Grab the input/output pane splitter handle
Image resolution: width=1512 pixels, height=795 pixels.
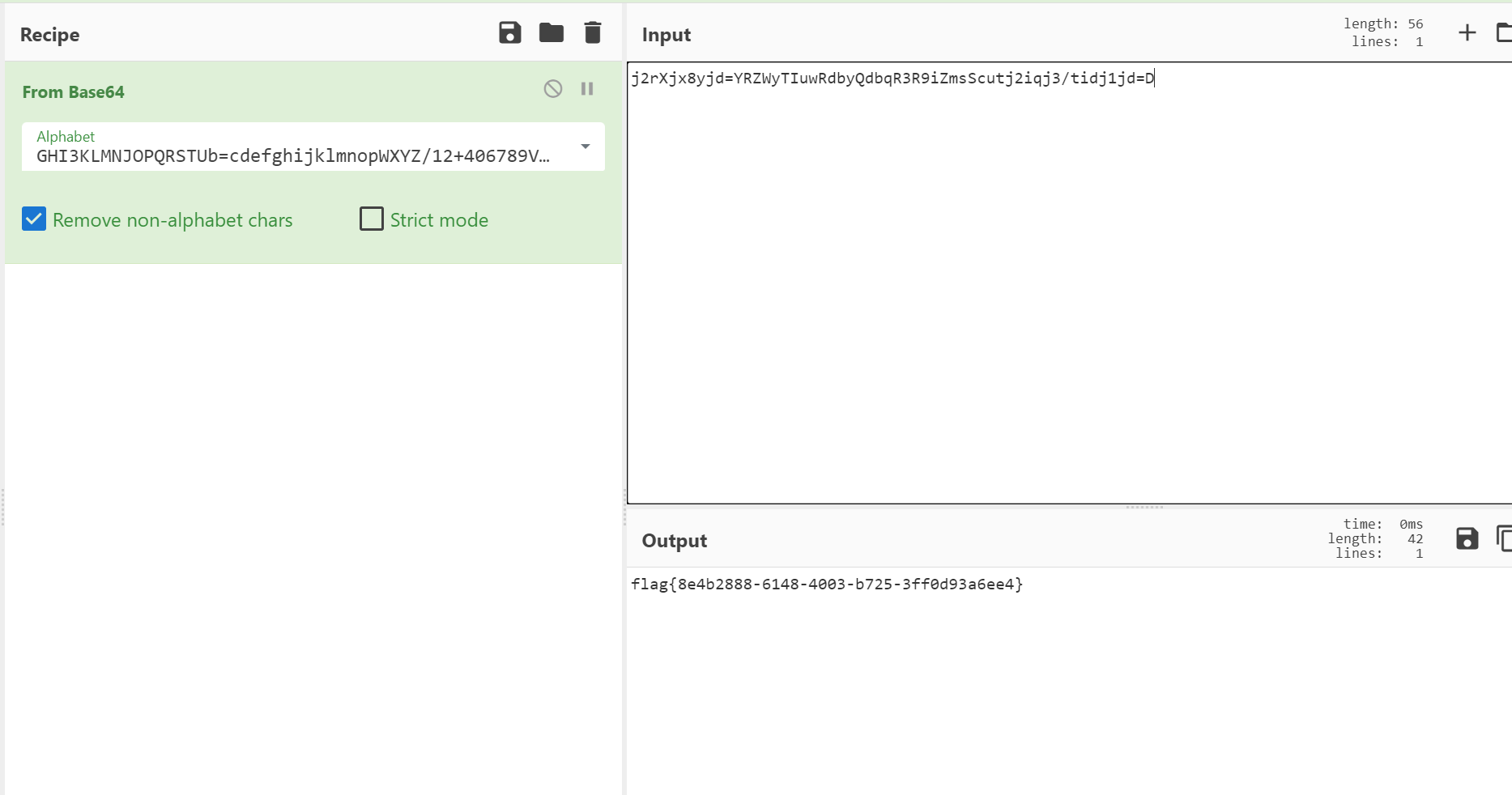pyautogui.click(x=1145, y=507)
